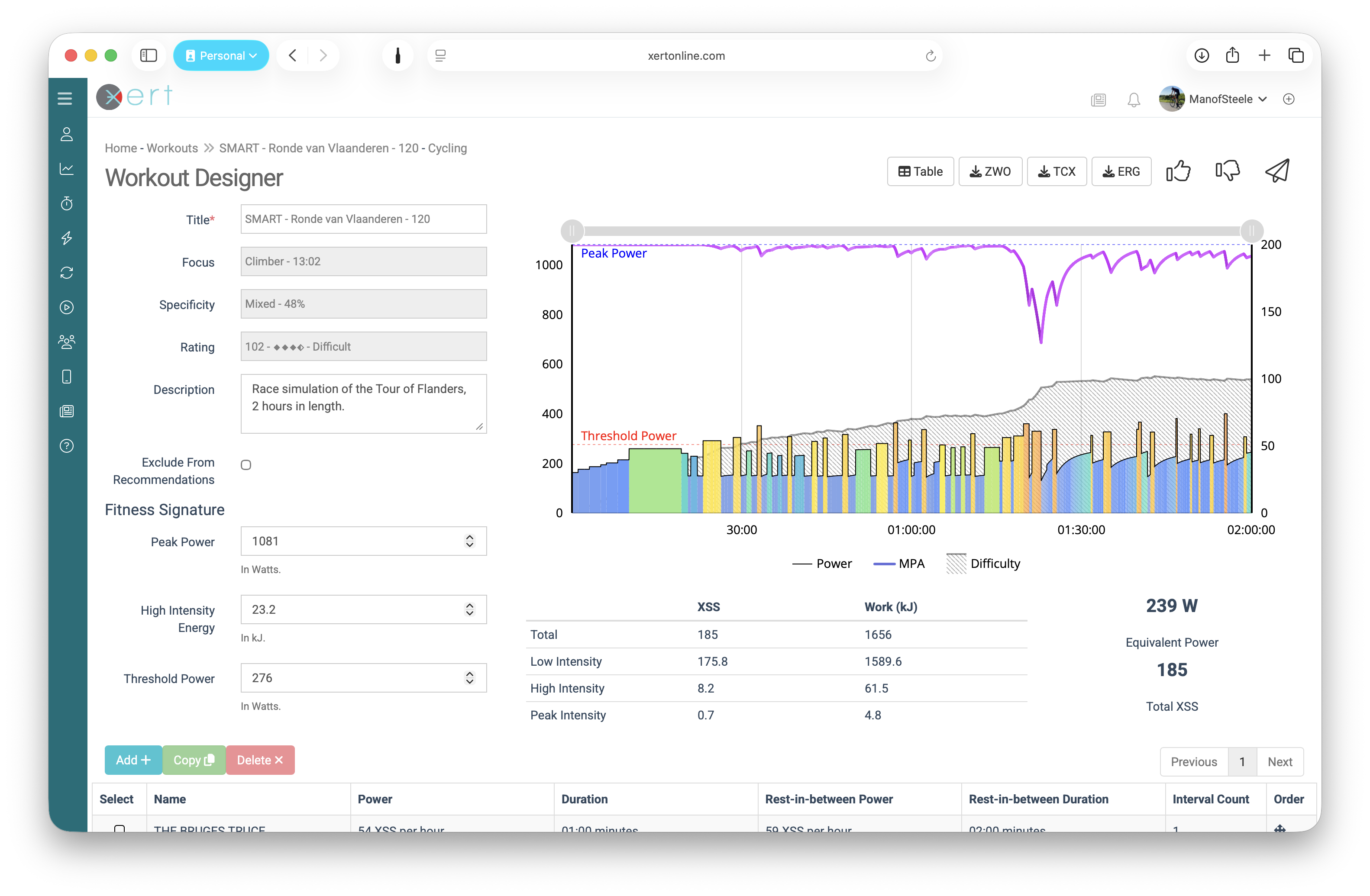
Task: Click the Description text area
Action: tap(364, 404)
